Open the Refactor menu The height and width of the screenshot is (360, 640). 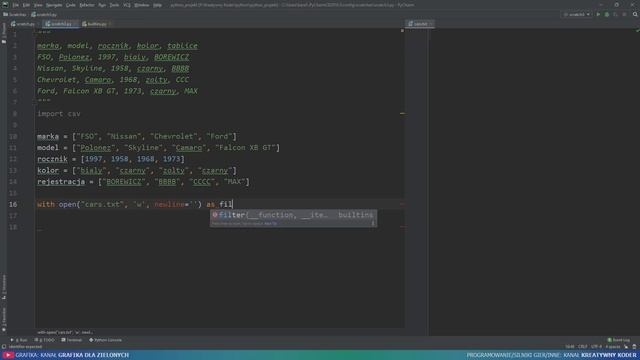pos(87,5)
